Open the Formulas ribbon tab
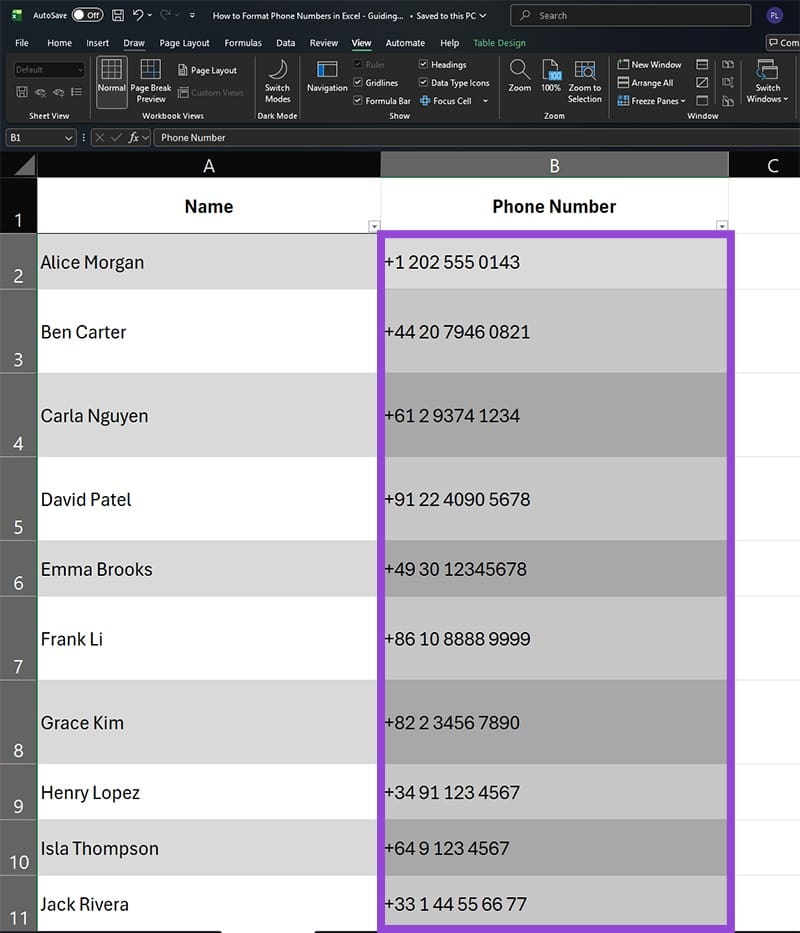This screenshot has width=800, height=933. tap(242, 43)
